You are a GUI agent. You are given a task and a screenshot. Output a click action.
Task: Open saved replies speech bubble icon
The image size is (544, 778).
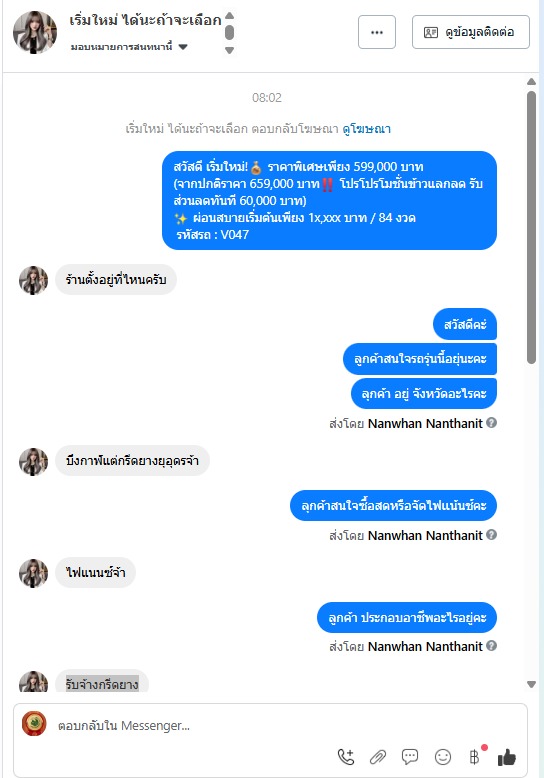tap(410, 757)
